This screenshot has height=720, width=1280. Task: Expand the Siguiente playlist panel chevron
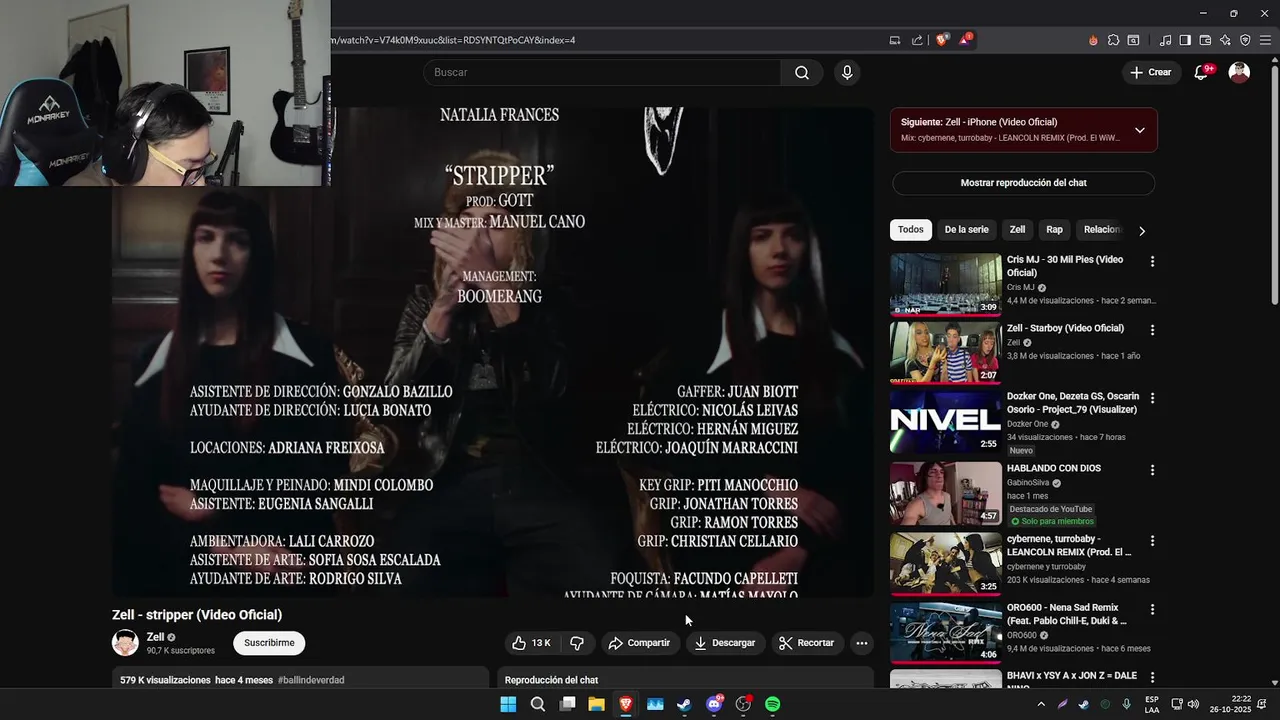(x=1139, y=130)
